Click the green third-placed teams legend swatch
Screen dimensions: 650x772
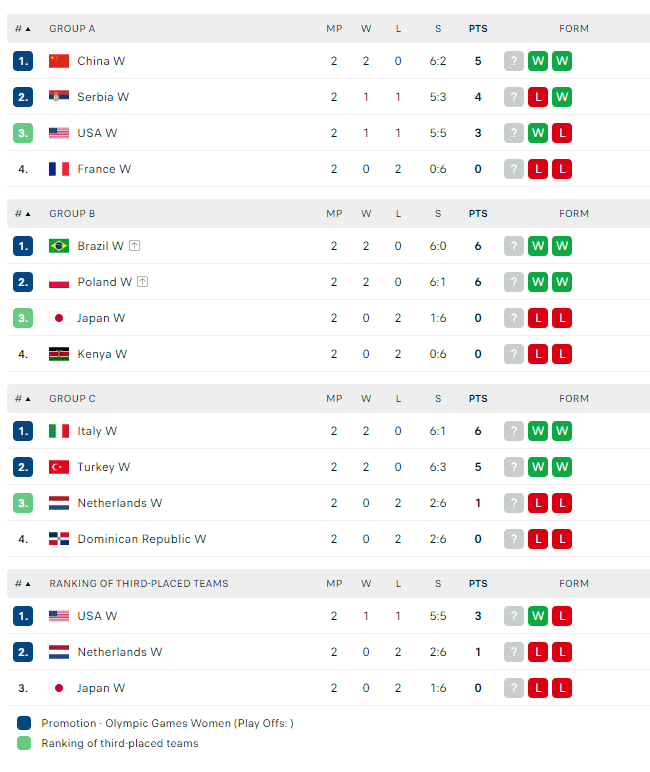[24, 743]
